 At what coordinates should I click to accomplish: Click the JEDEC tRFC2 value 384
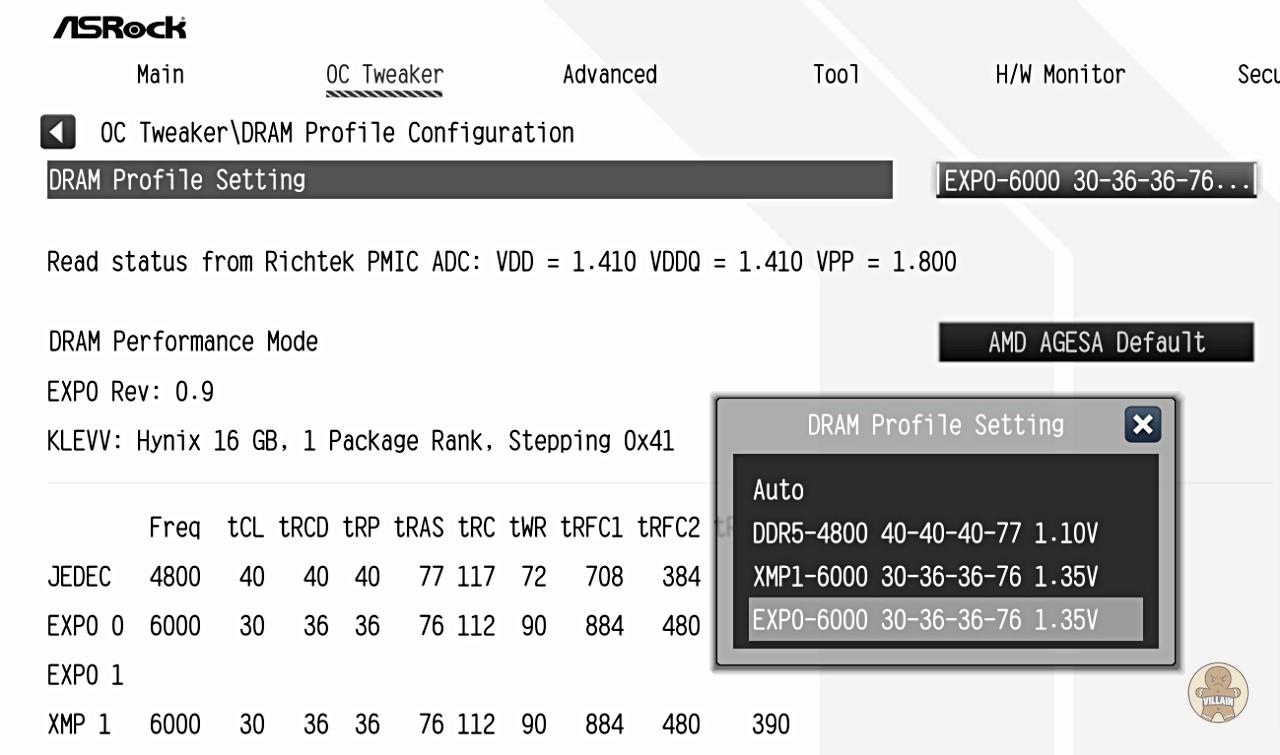click(x=681, y=577)
